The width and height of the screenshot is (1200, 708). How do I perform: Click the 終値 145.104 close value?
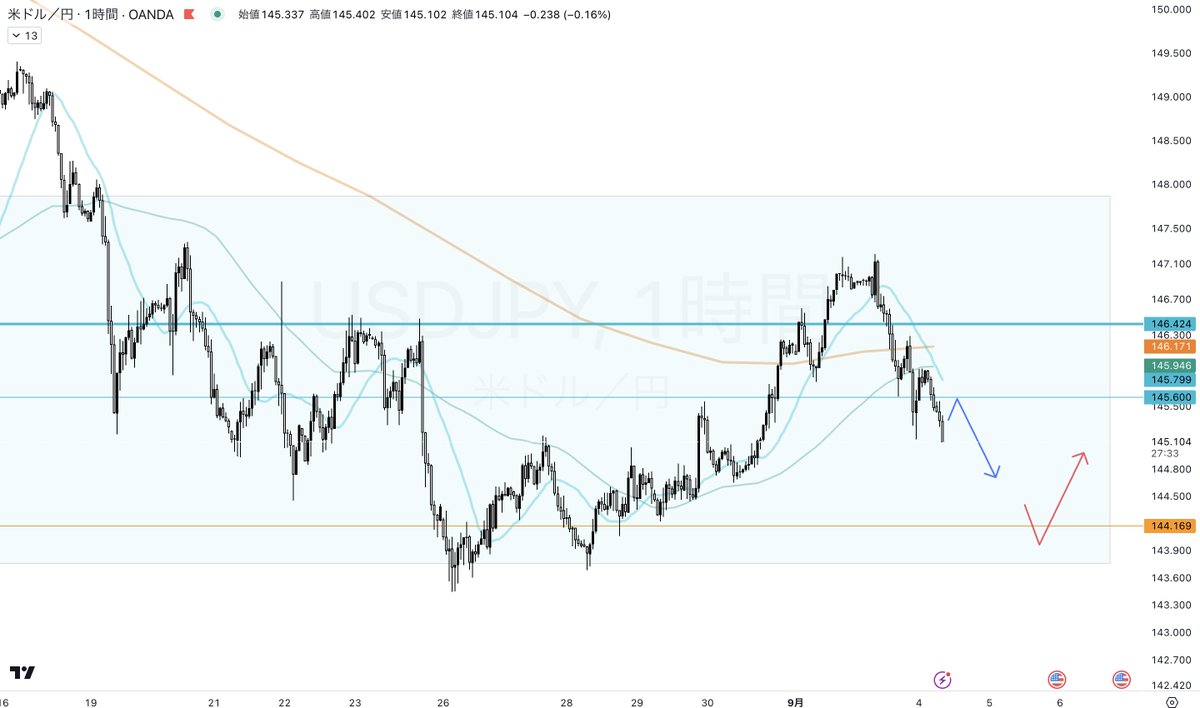tap(485, 15)
